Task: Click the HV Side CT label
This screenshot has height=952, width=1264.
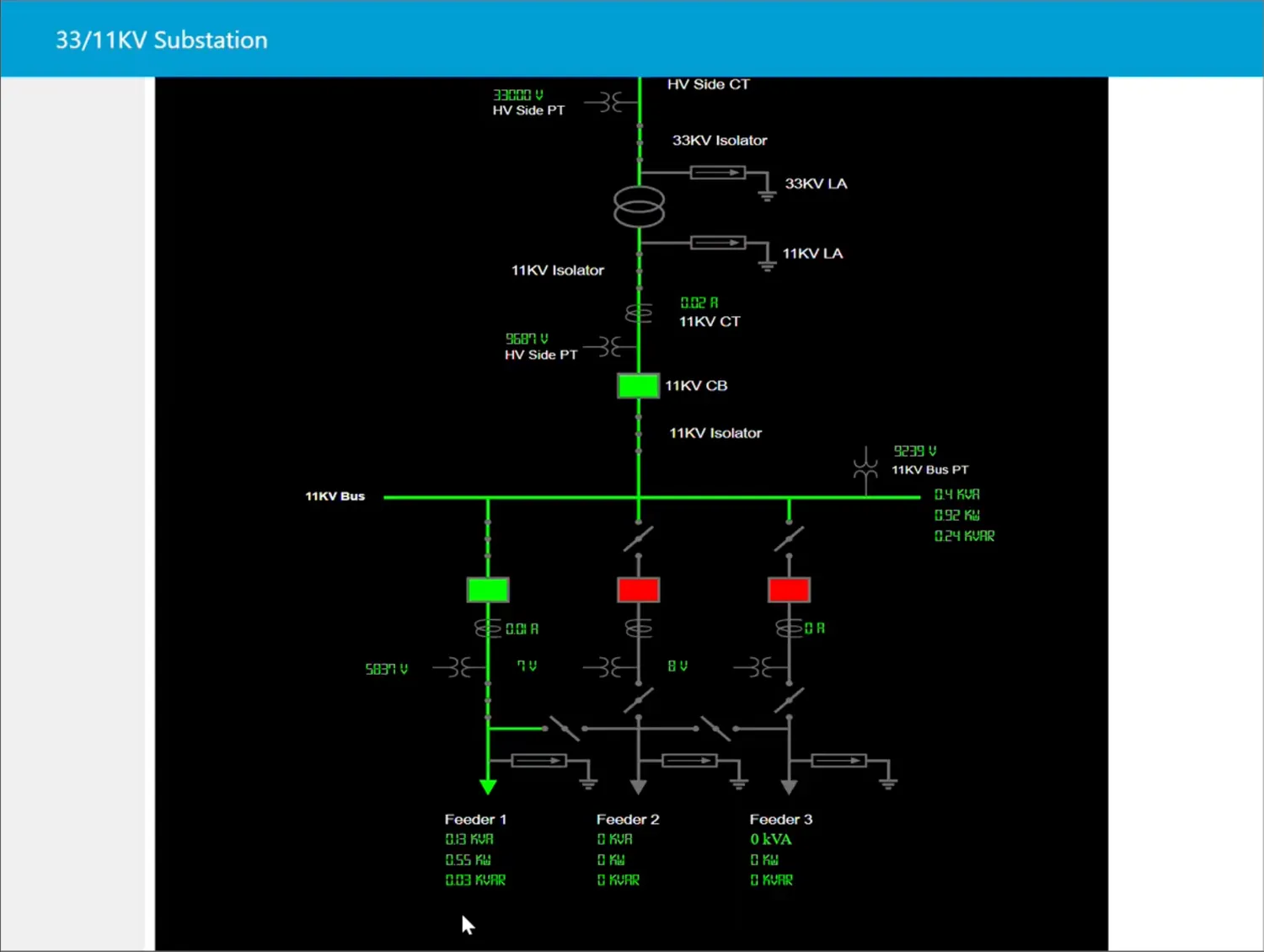Action: tap(708, 84)
